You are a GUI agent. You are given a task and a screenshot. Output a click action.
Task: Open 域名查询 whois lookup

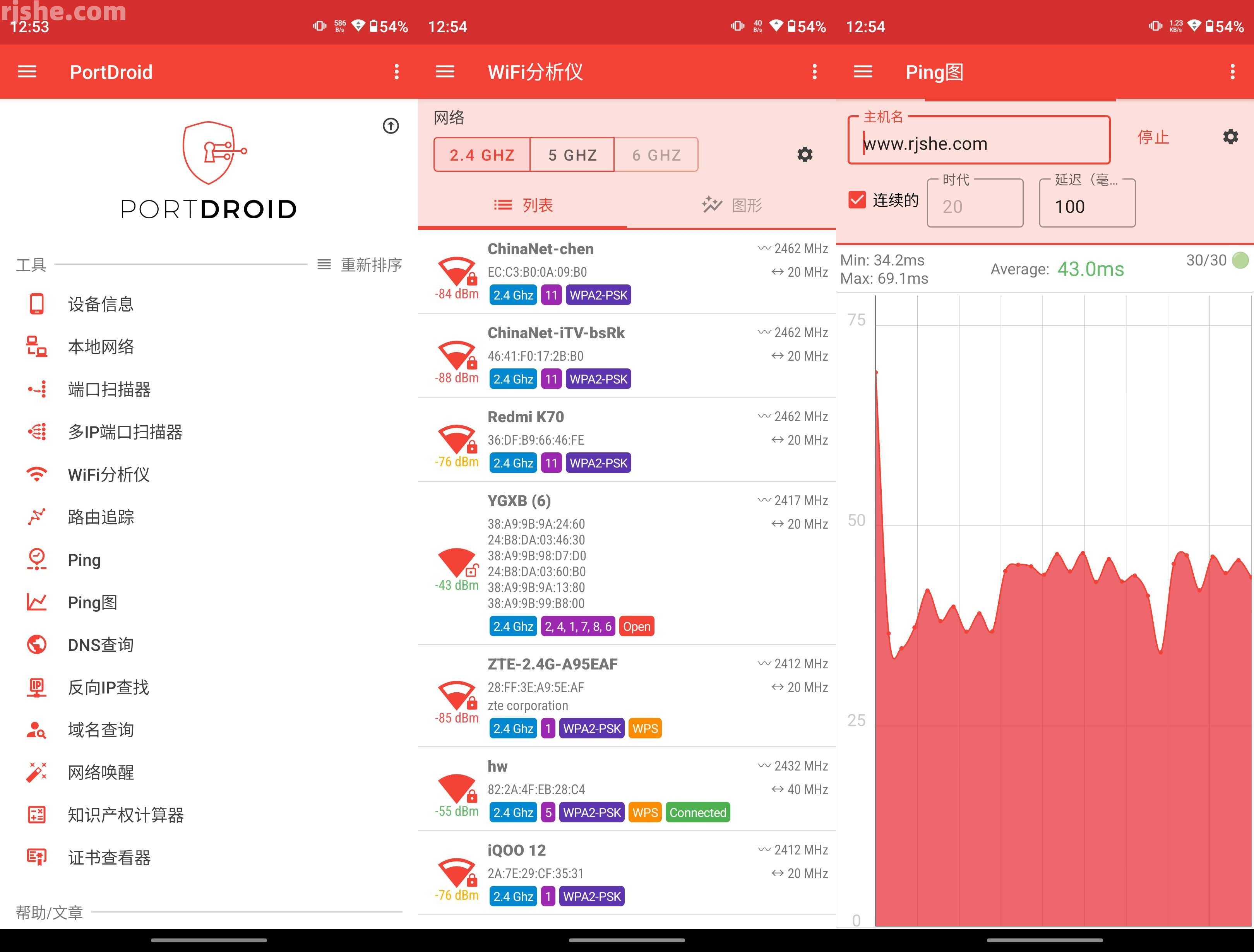tap(209, 730)
